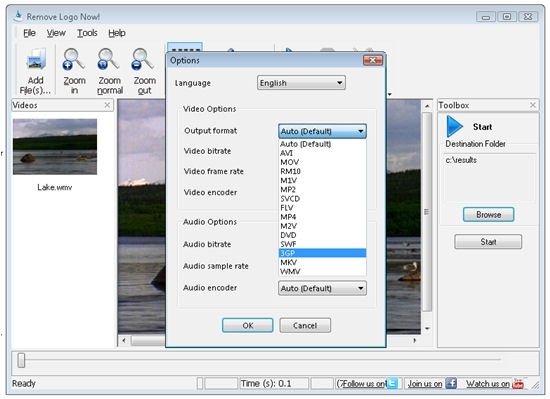Click the Zoom out magnifier icon
This screenshot has width=550, height=399.
[x=142, y=59]
